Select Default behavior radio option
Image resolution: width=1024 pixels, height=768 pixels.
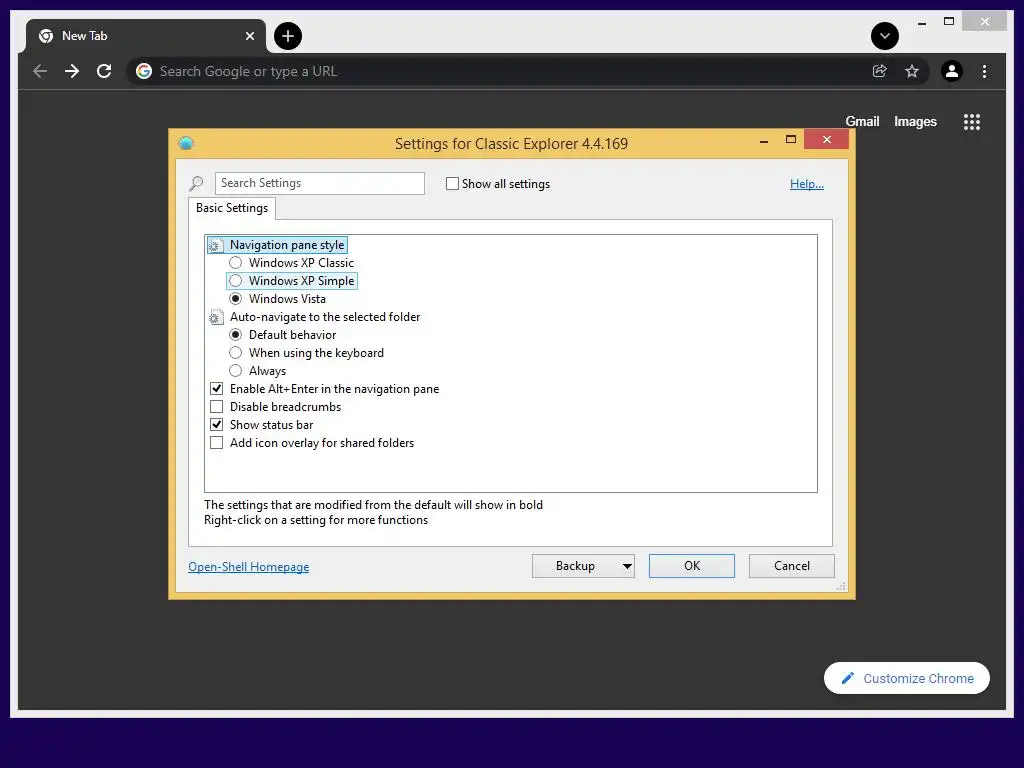pyautogui.click(x=236, y=334)
